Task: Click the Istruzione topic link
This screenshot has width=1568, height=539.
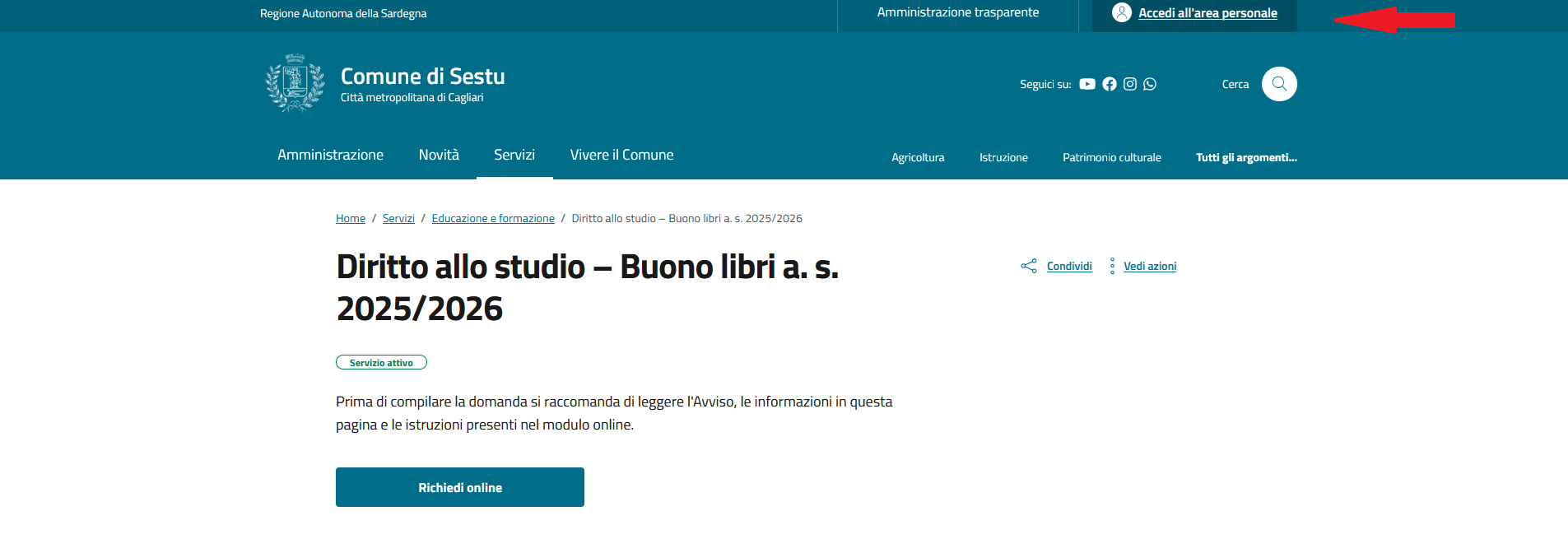Action: click(1003, 157)
